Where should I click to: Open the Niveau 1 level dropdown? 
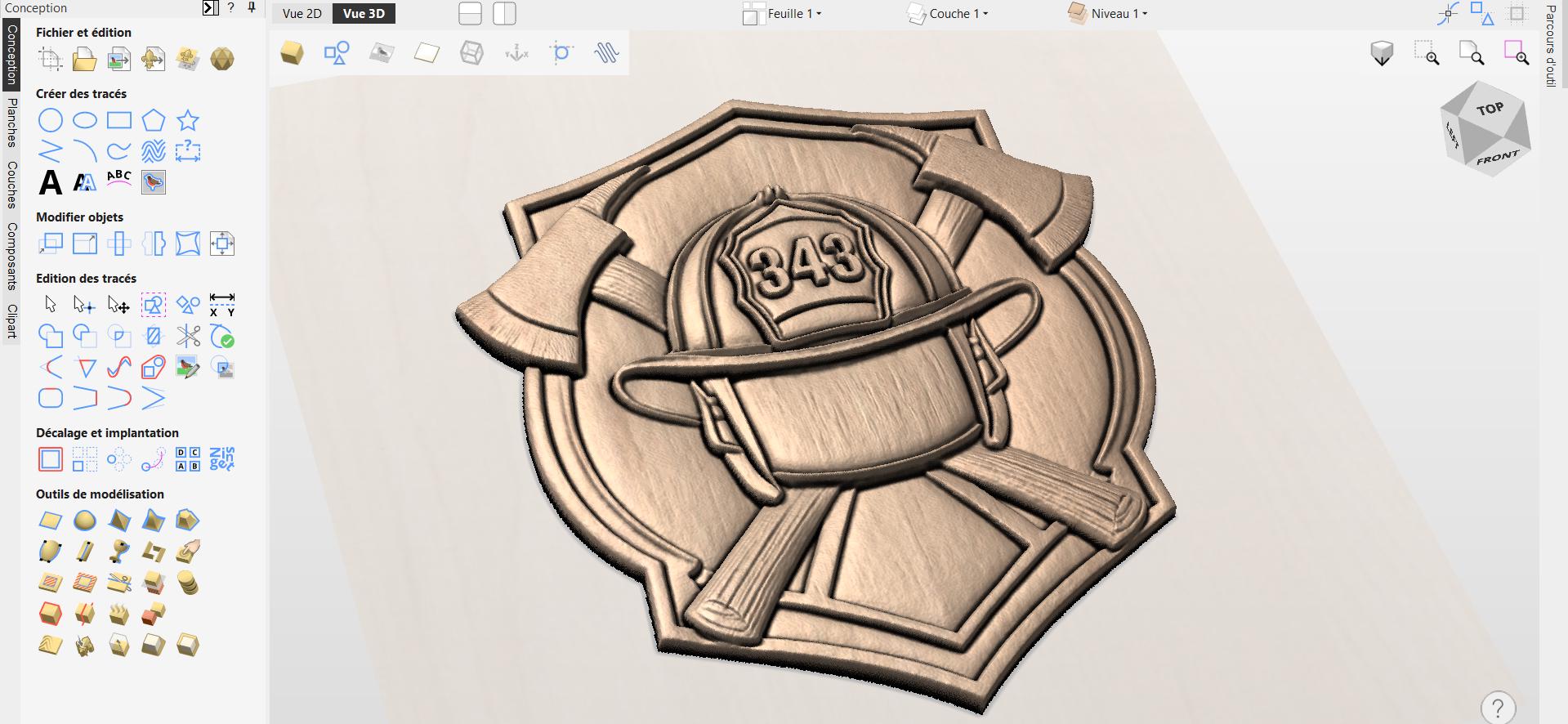click(1108, 14)
